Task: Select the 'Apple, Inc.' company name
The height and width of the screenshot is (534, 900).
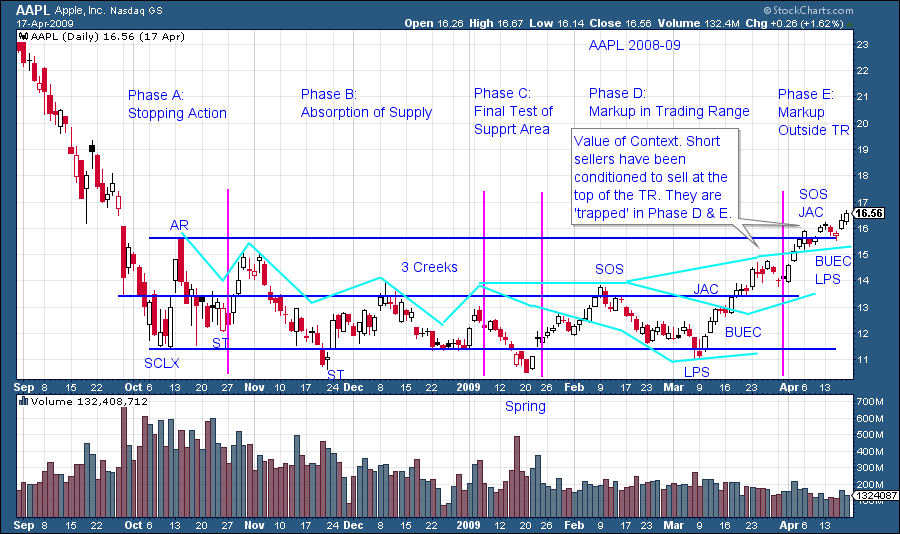Action: pos(80,10)
